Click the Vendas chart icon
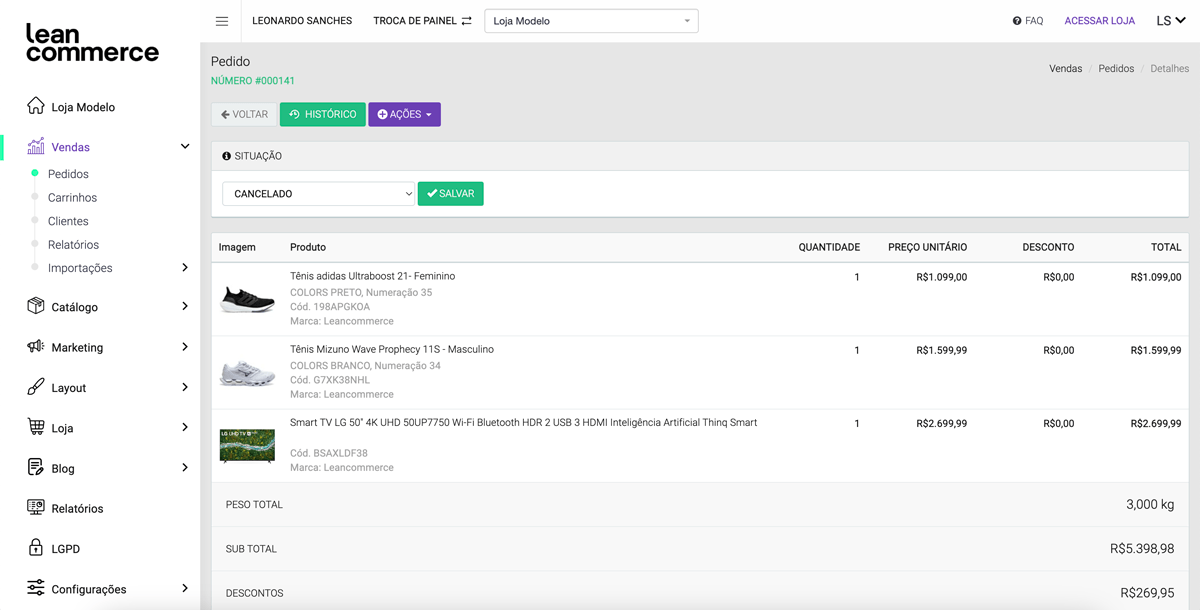 click(36, 146)
